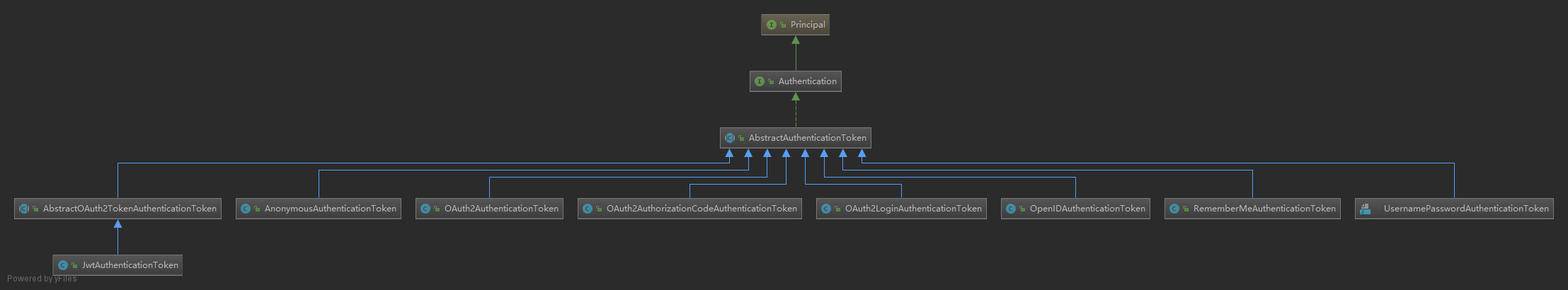Click the OAuth2LoginAuthenticationToken class icon
1568x290 pixels.
[826, 209]
